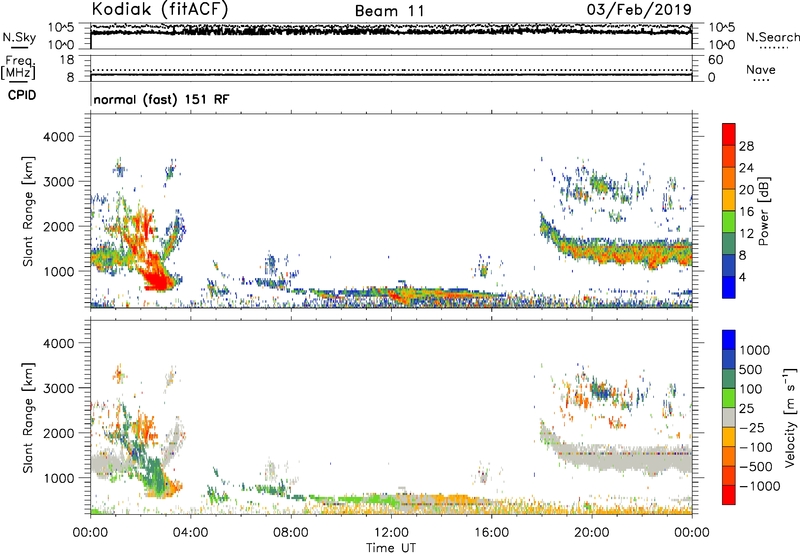Click the date '03/Feb/2019'
Screen dimensions: 800x554
tap(639, 9)
